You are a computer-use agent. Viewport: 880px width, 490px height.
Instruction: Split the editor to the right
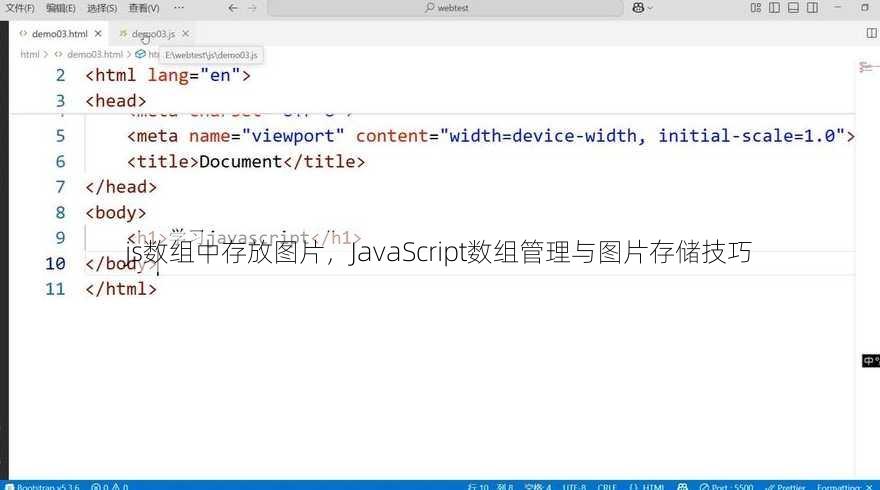point(871,34)
